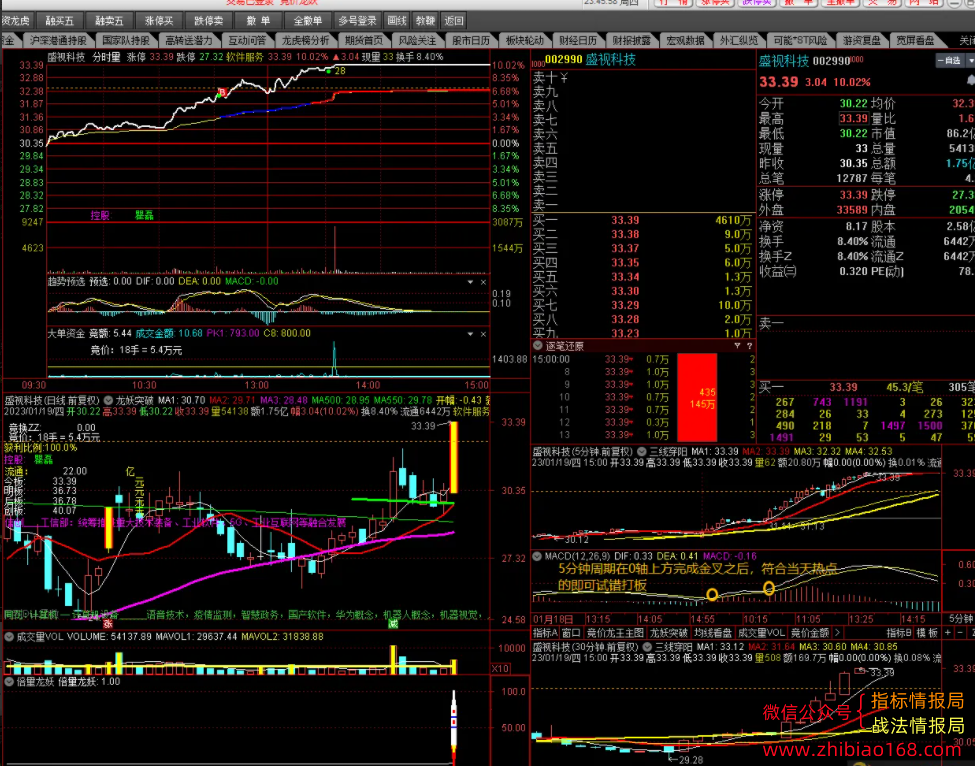Screen dimensions: 975x766
Task: Open the 30-minute chart 三线穿阳 indicator dropdown
Action: (647, 647)
